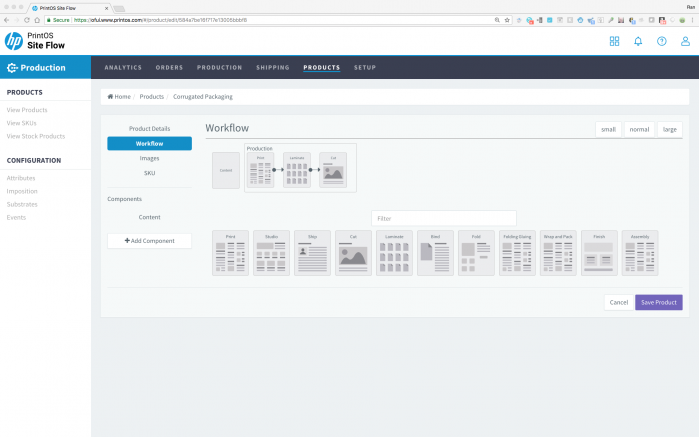The width and height of the screenshot is (699, 437).
Task: Open View Stock Products in sidebar
Action: (36, 136)
